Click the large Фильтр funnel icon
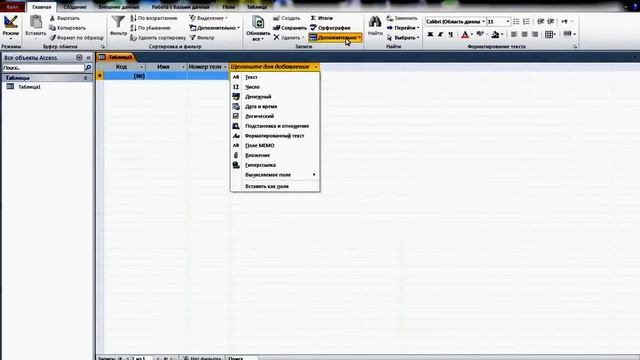Viewport: 640px width, 360px height. point(118,22)
